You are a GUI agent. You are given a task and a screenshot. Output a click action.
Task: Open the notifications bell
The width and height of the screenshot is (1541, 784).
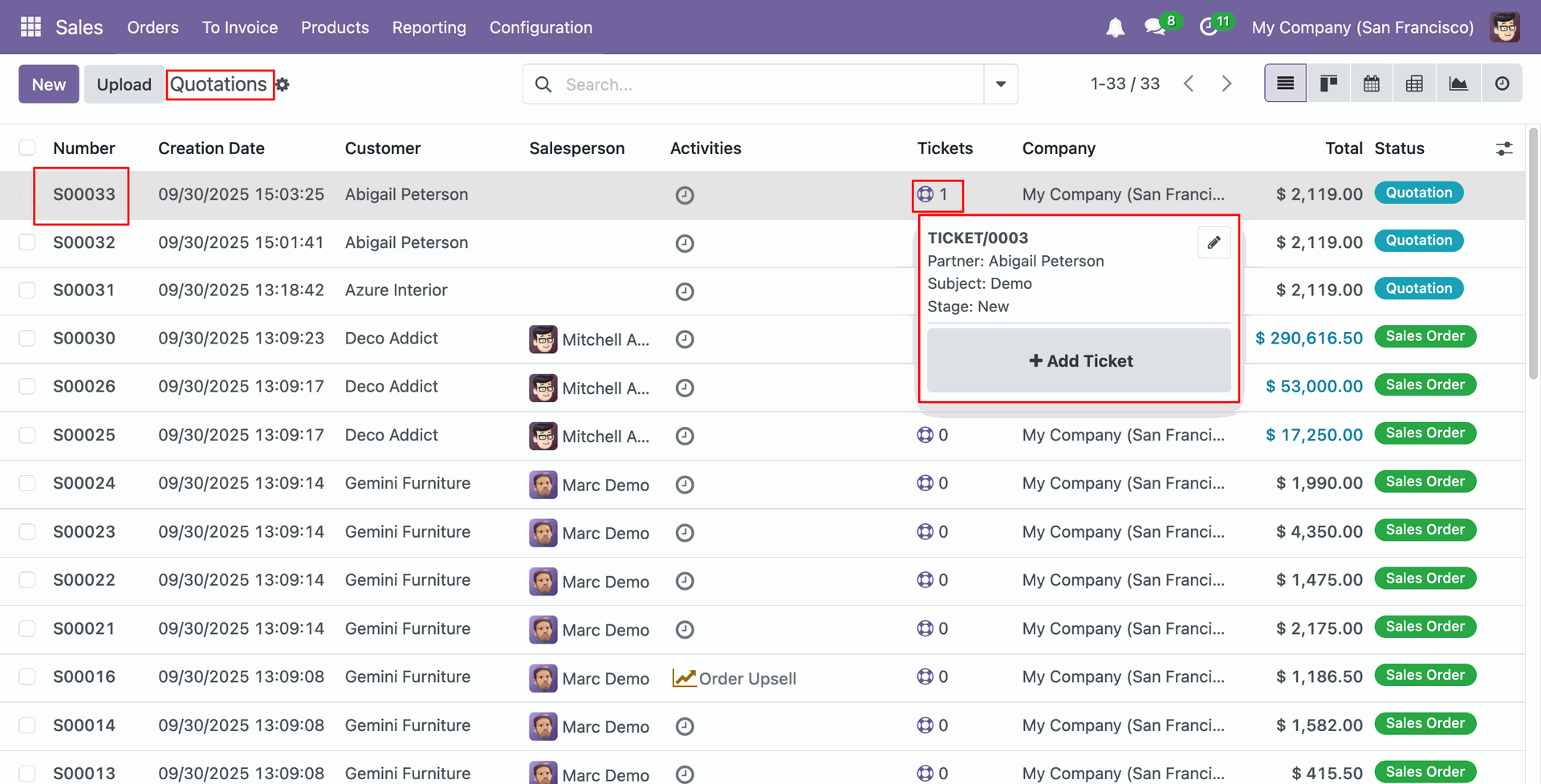[x=1115, y=28]
